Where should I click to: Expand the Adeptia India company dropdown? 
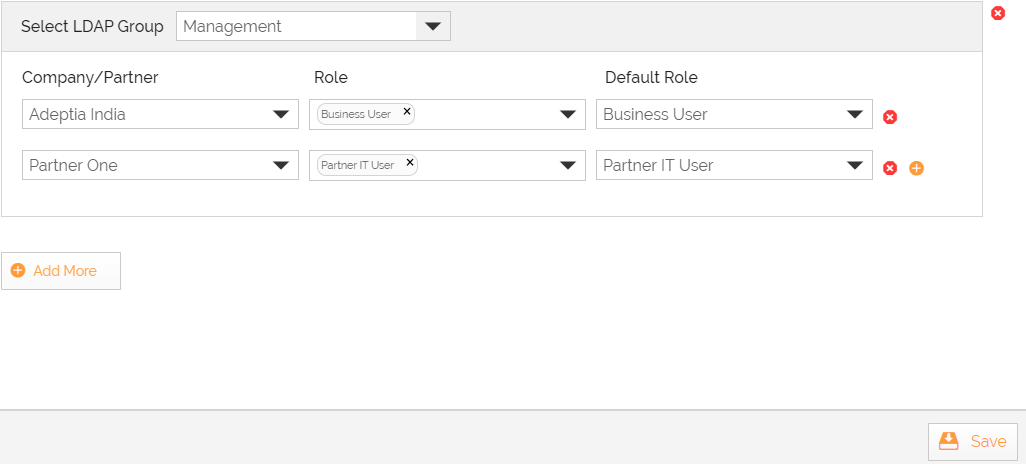[282, 115]
